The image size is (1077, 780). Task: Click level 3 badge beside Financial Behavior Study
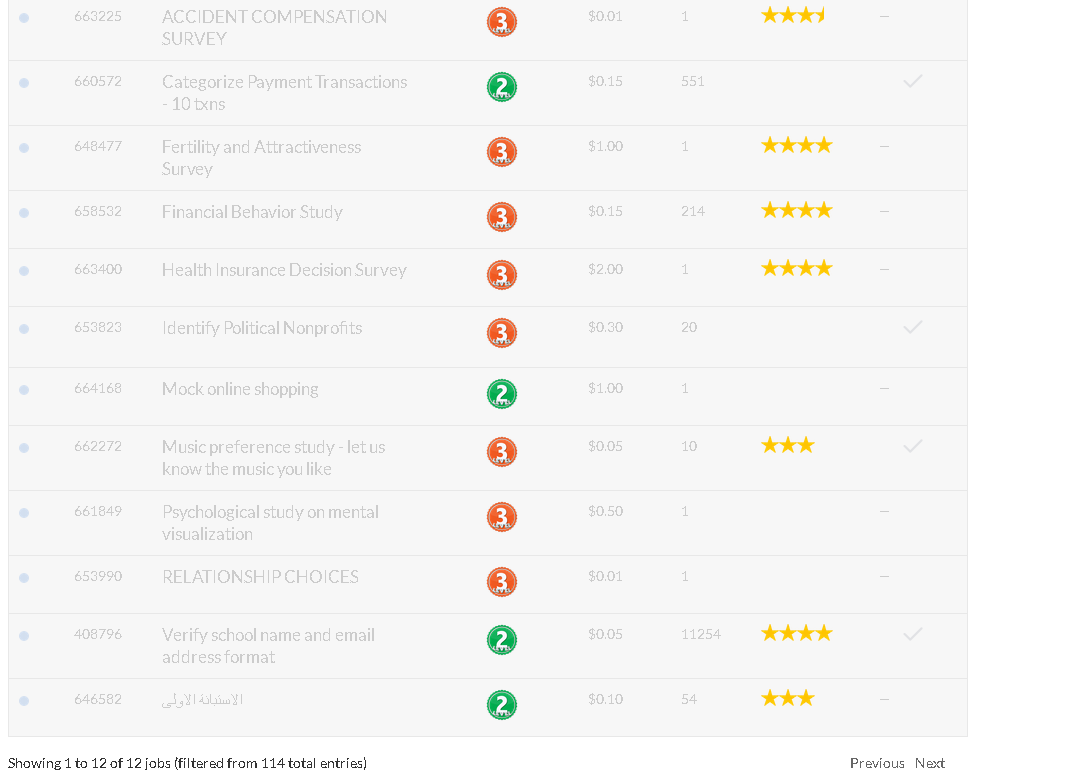point(502,217)
